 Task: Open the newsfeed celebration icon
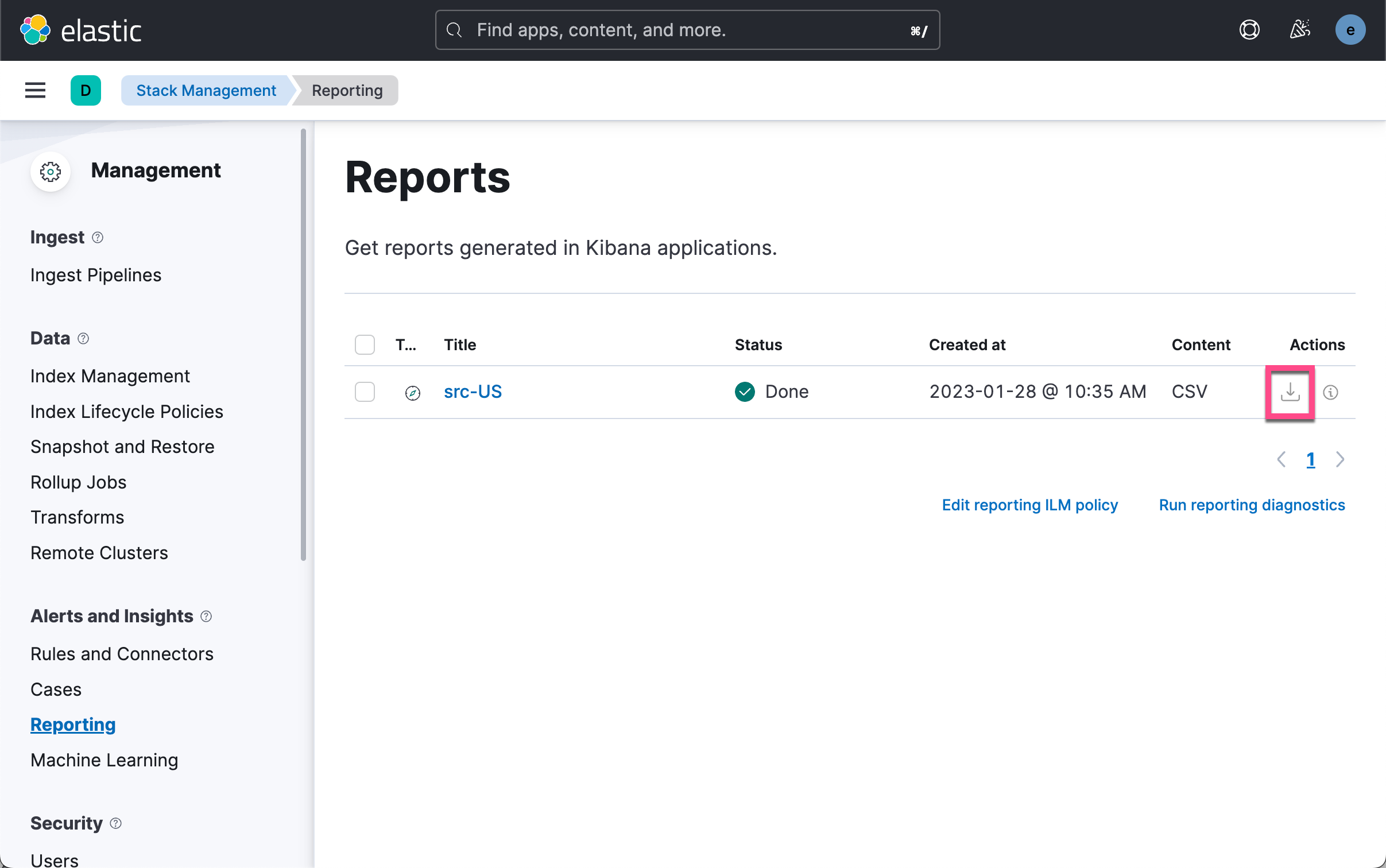(1300, 30)
